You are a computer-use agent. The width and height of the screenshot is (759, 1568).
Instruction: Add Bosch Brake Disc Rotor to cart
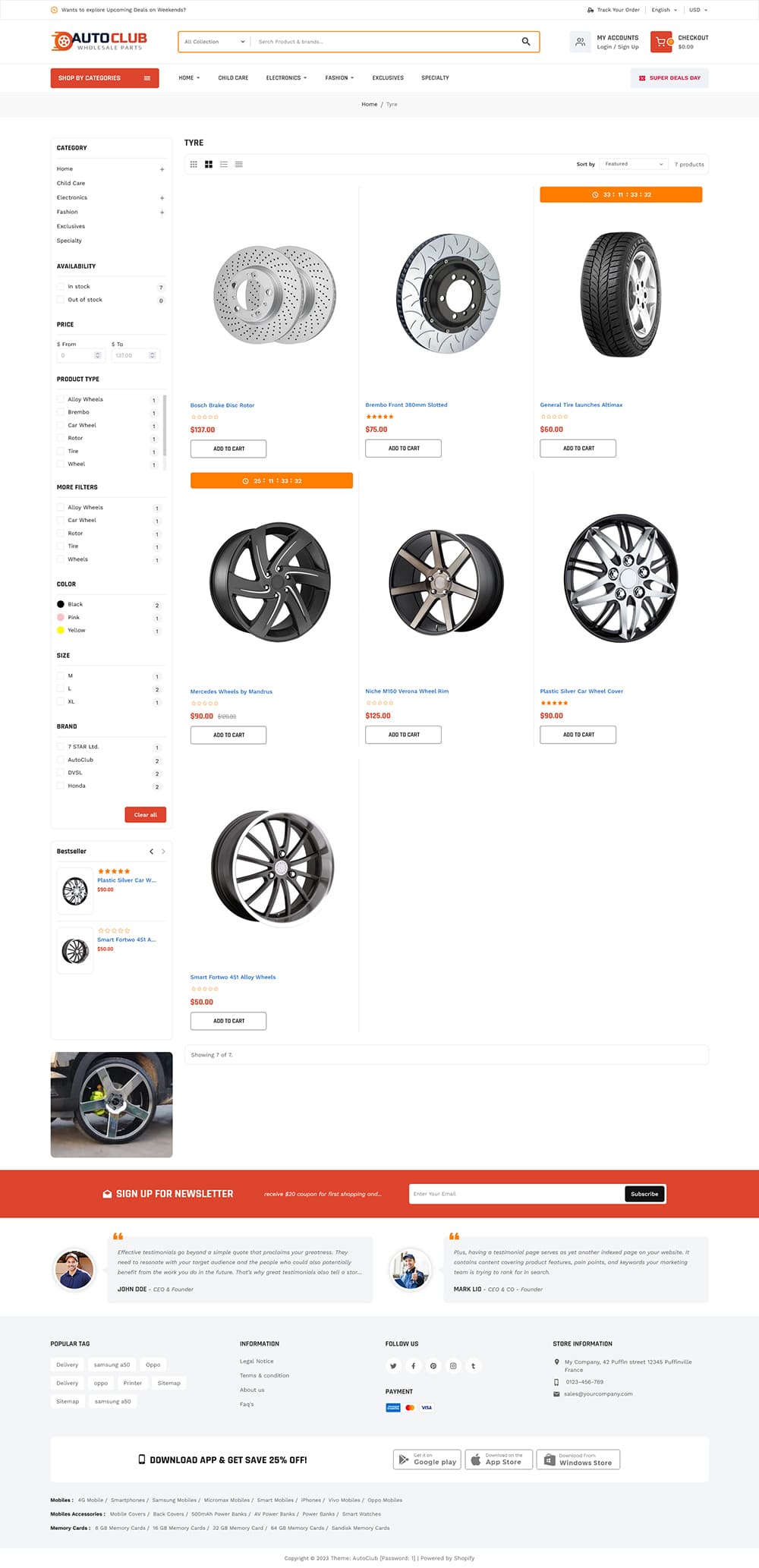[228, 449]
